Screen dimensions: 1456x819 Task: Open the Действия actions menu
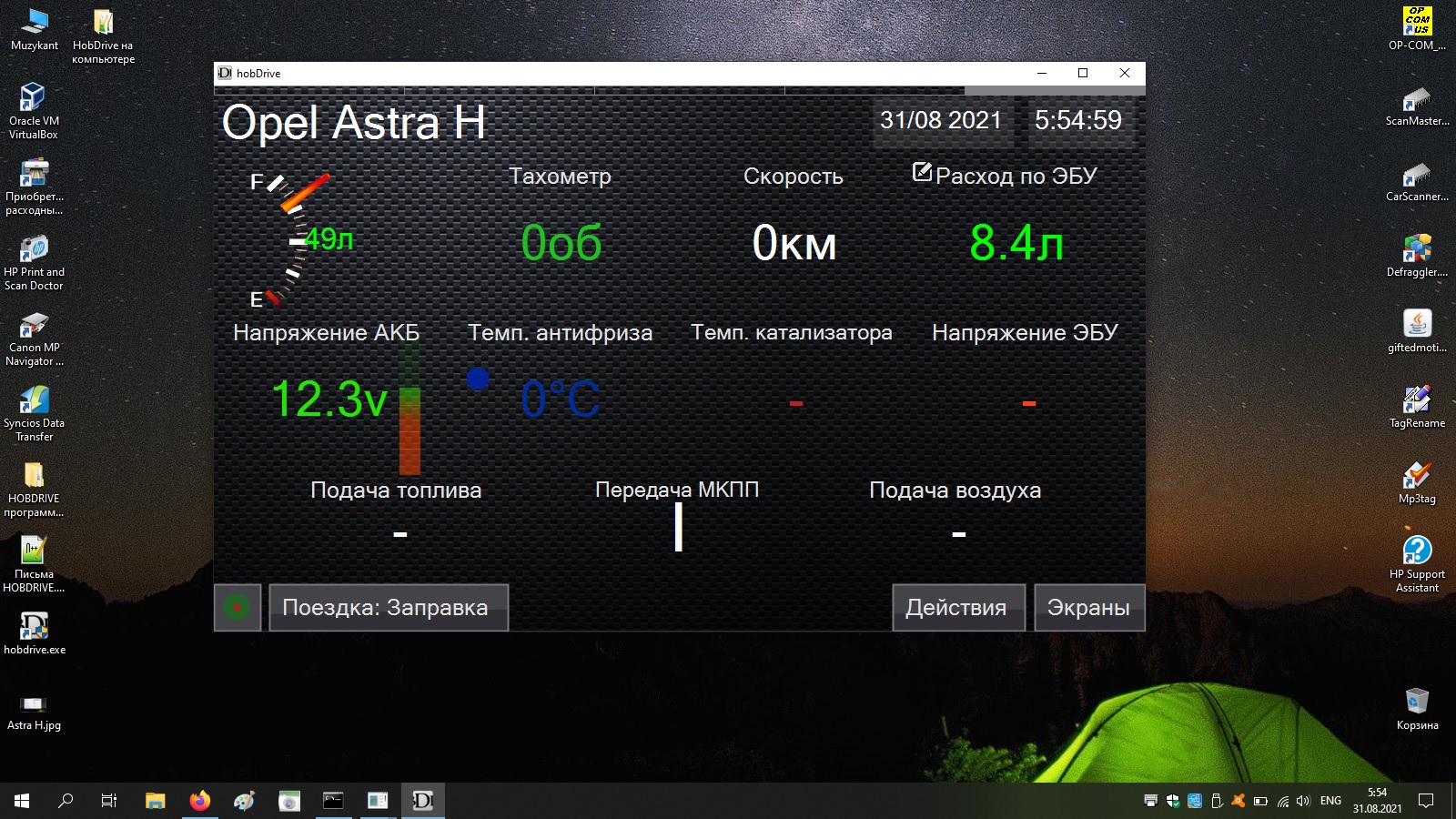tap(957, 607)
